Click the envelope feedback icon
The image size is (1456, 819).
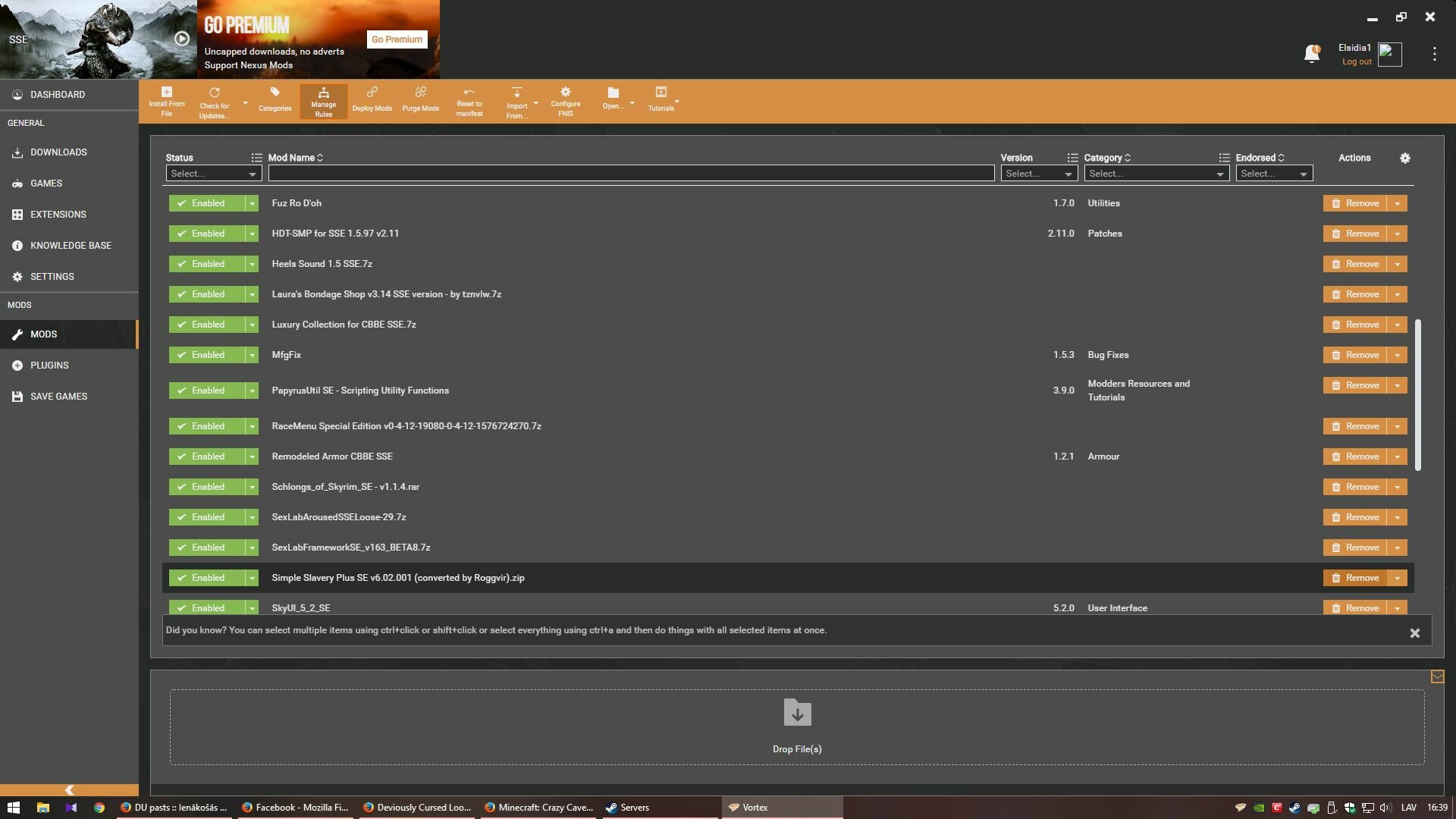1437,676
